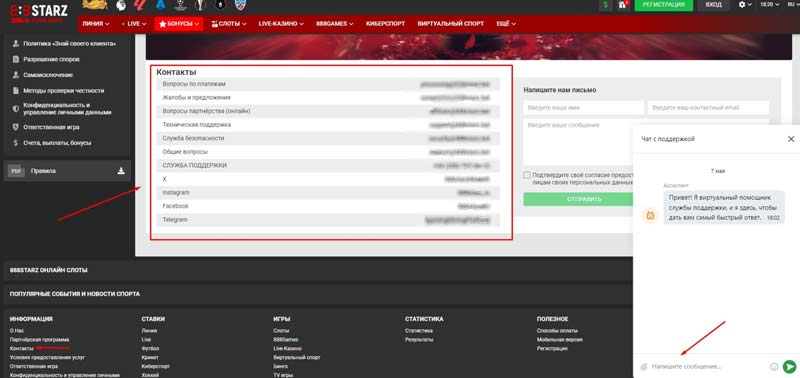This screenshot has width=800, height=378.
Task: Click the icon beside Методы проверки честности
Action: coord(16,91)
